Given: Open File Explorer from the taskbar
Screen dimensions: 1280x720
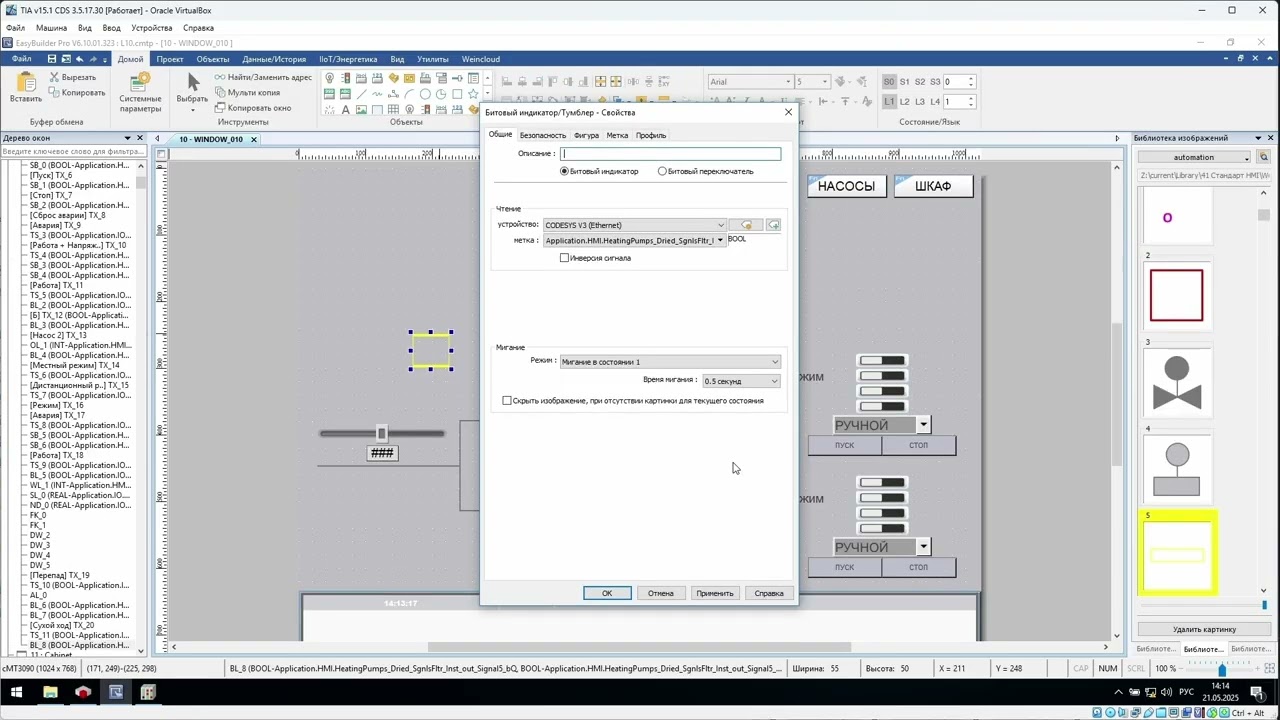Looking at the screenshot, I should pyautogui.click(x=50, y=692).
